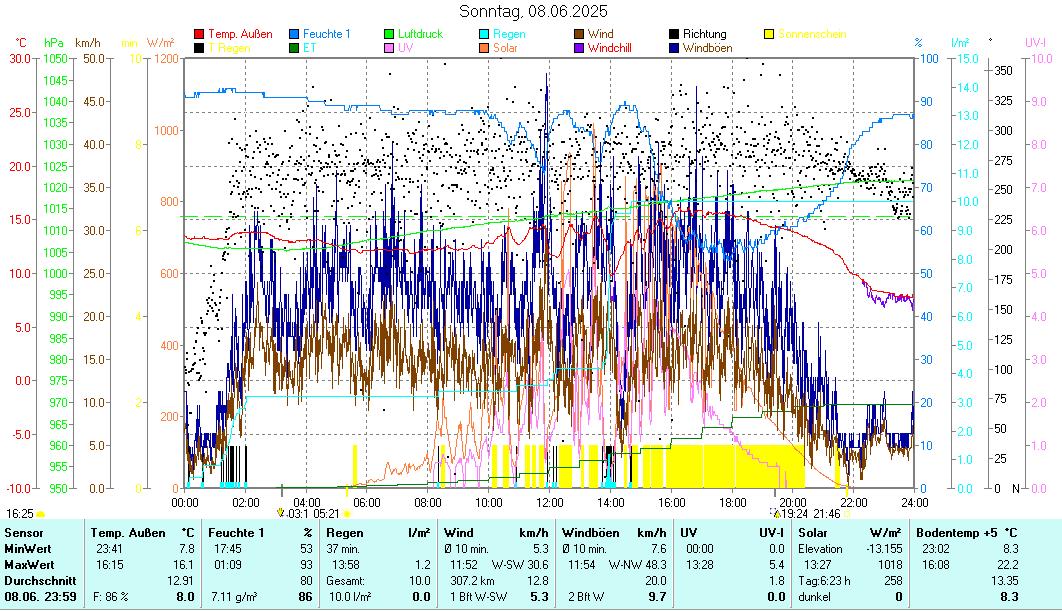Click the brown Wind legend swatch
The height and width of the screenshot is (611, 1062).
(x=580, y=34)
